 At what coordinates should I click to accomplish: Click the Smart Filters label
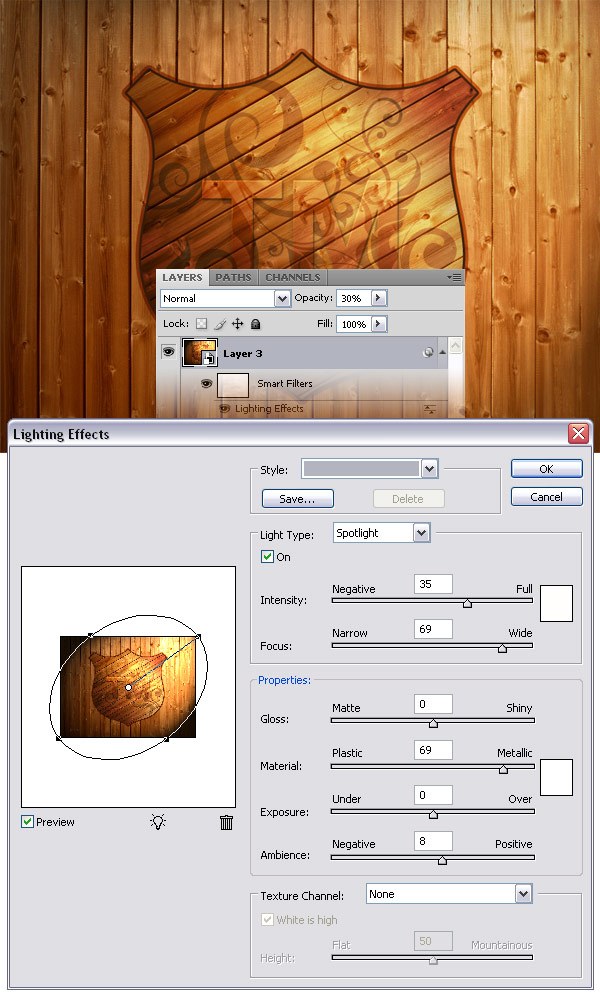(x=285, y=383)
